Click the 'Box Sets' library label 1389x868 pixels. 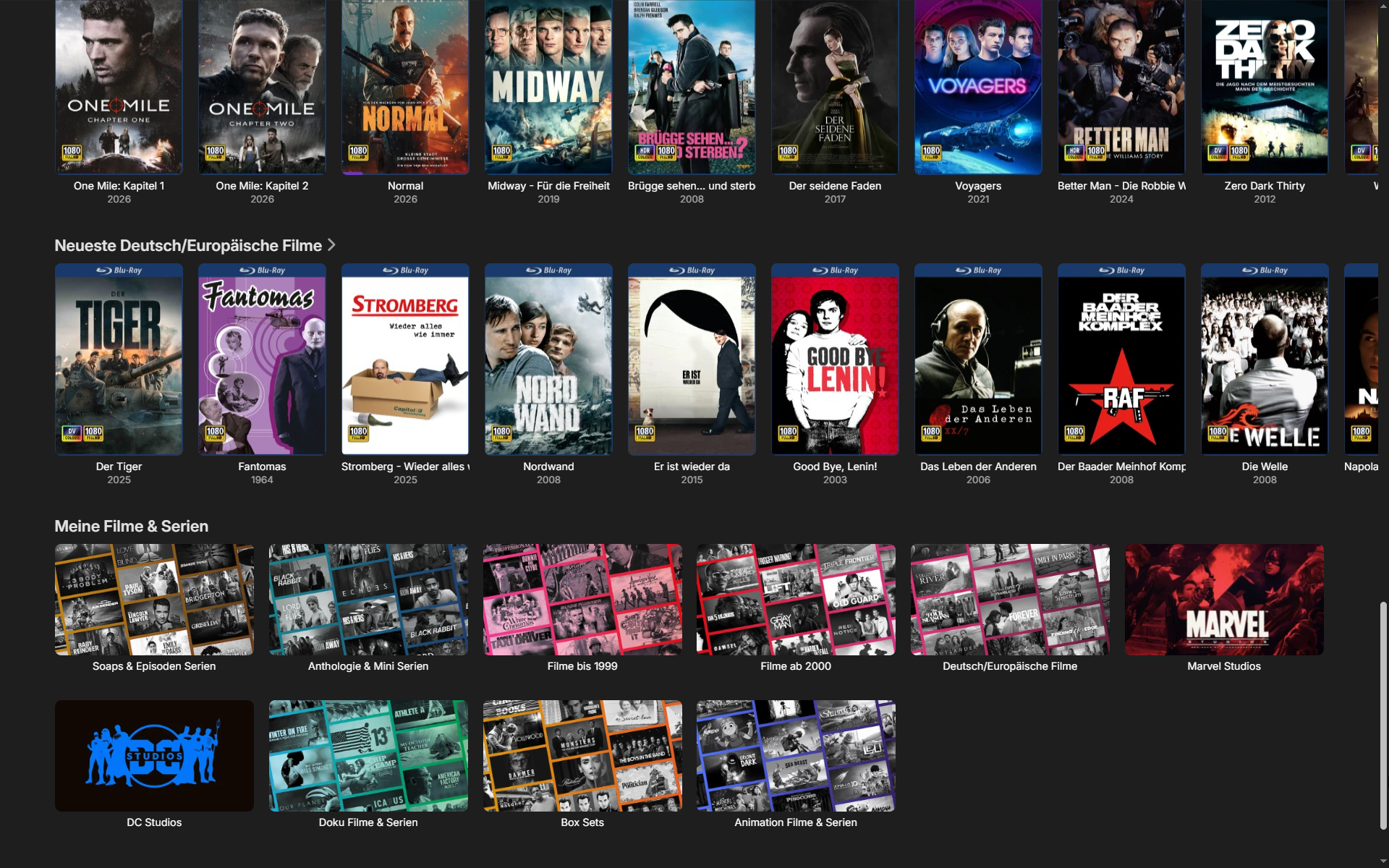[x=582, y=822]
